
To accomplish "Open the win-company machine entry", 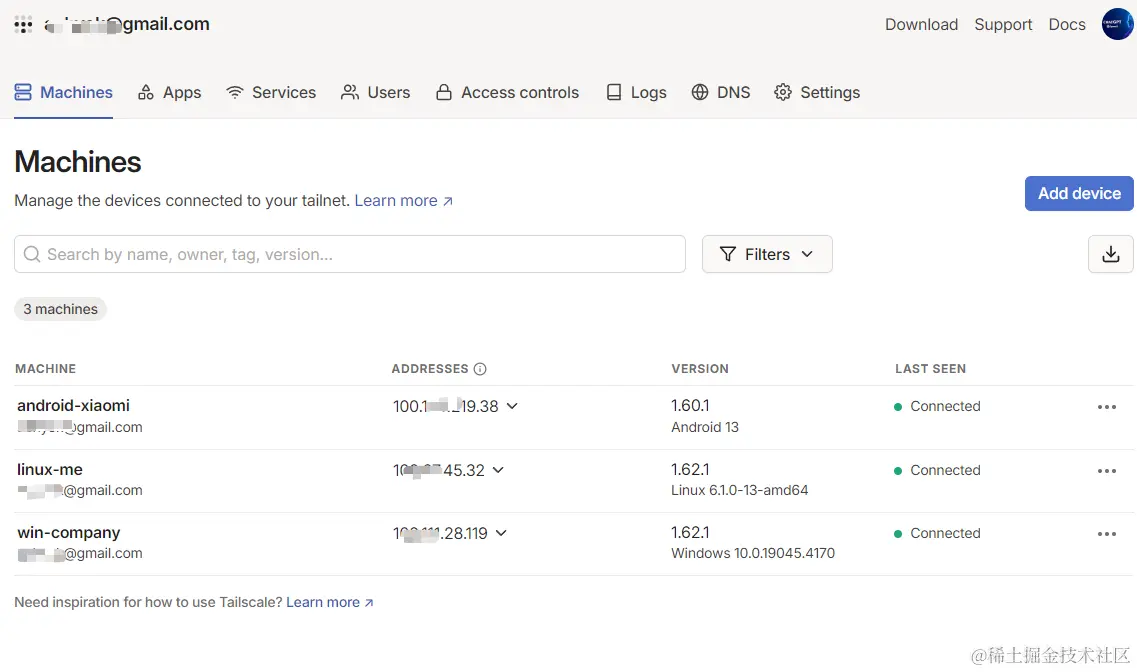I will (x=69, y=533).
